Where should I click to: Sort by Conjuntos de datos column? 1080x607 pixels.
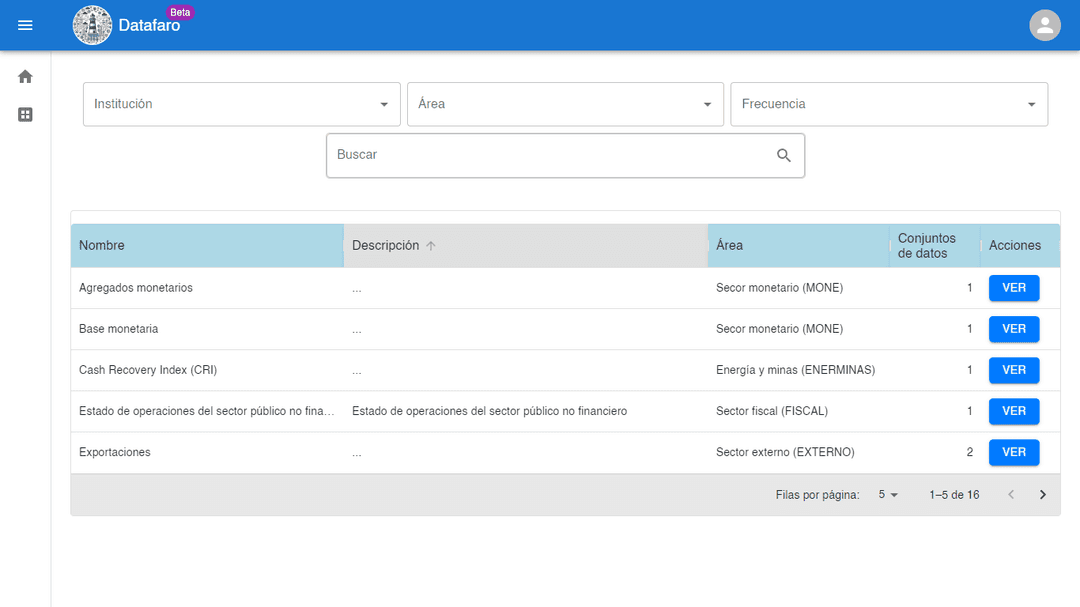click(x=926, y=245)
